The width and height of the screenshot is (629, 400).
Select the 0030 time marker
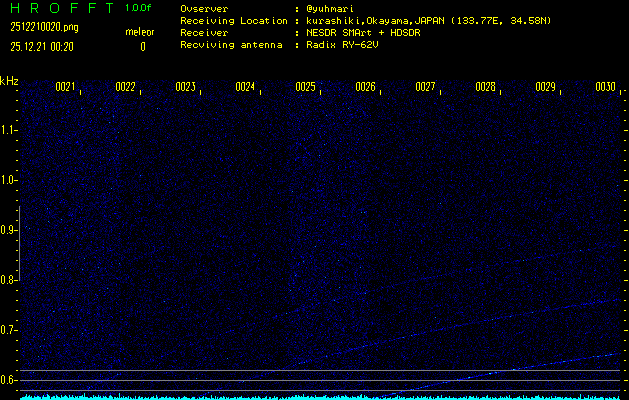pos(605,87)
